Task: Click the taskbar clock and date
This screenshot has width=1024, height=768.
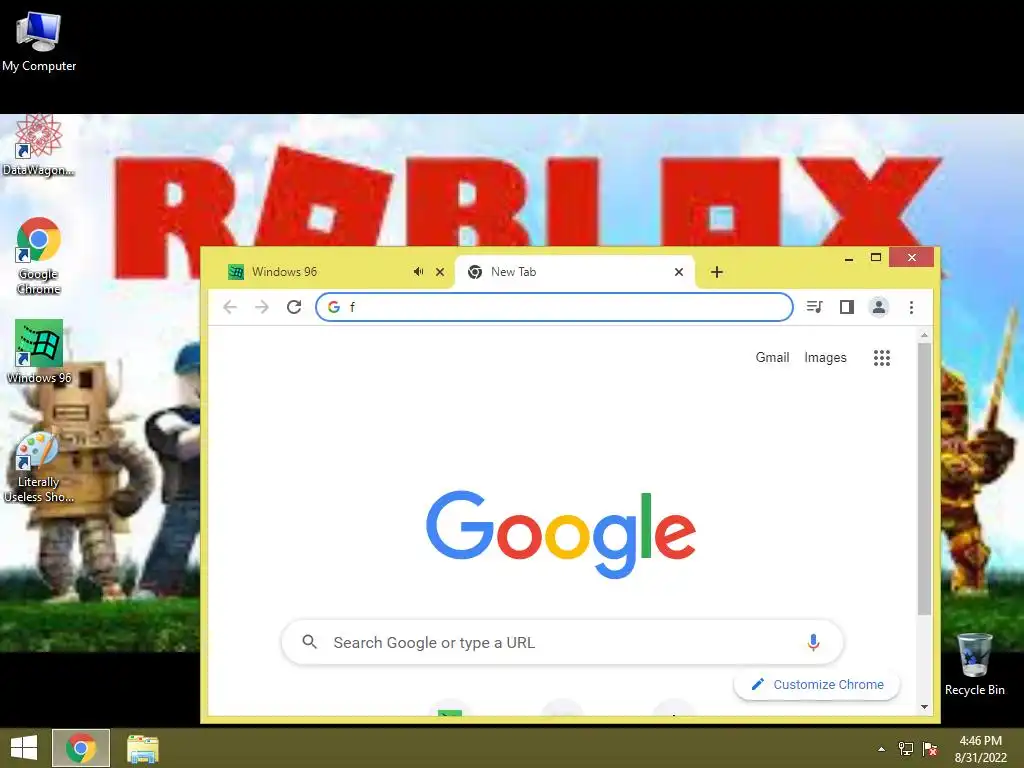Action: (x=981, y=749)
